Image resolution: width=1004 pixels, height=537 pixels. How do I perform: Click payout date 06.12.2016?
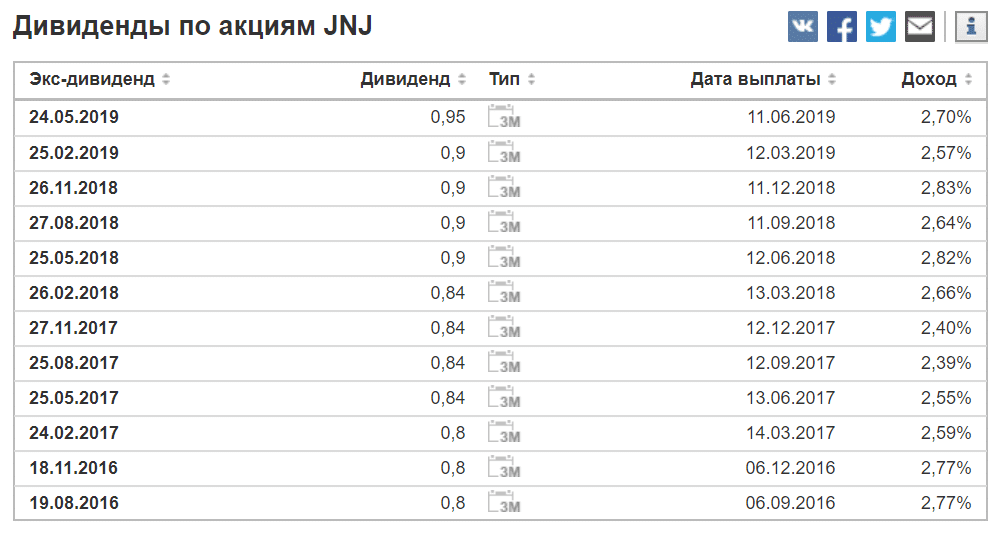click(x=790, y=468)
